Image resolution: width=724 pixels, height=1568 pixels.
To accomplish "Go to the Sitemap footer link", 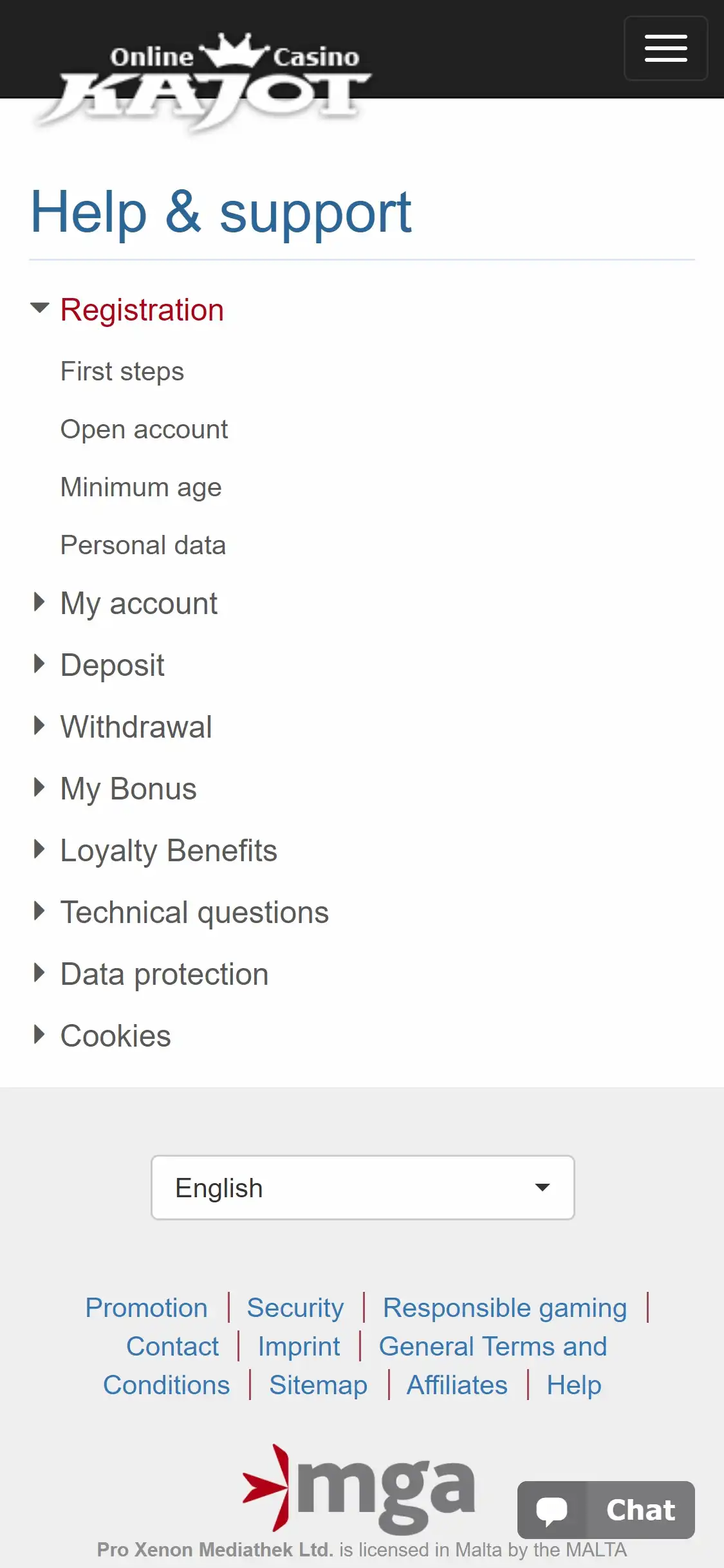I will pyautogui.click(x=318, y=1385).
